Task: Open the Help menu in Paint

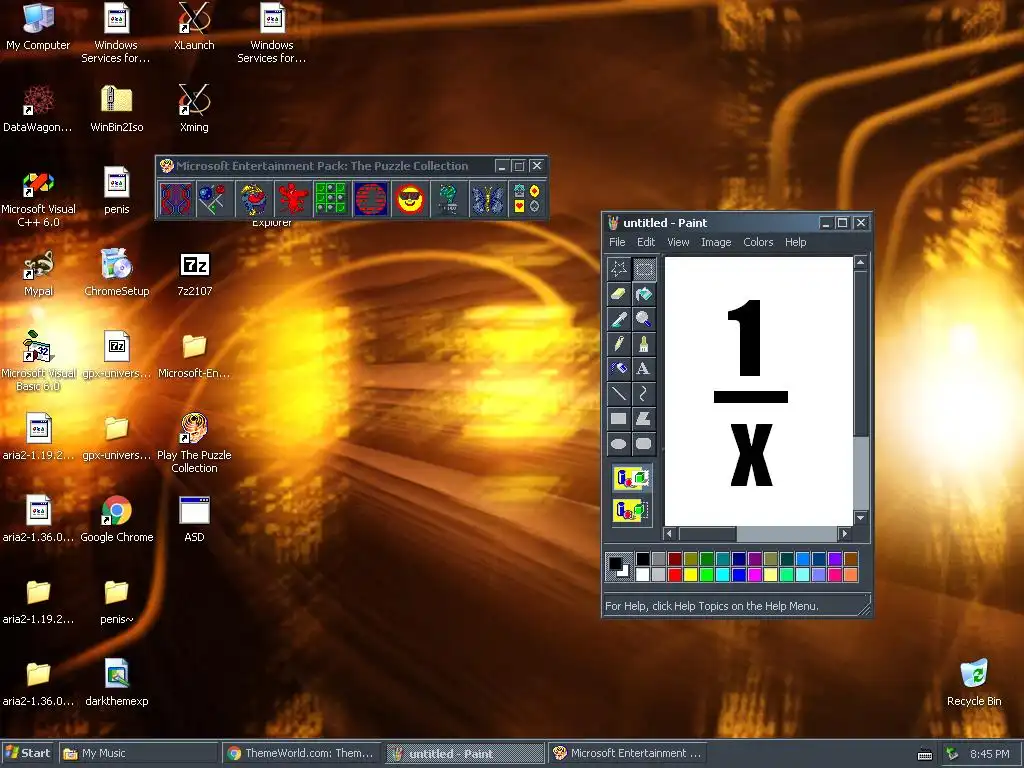Action: 795,242
